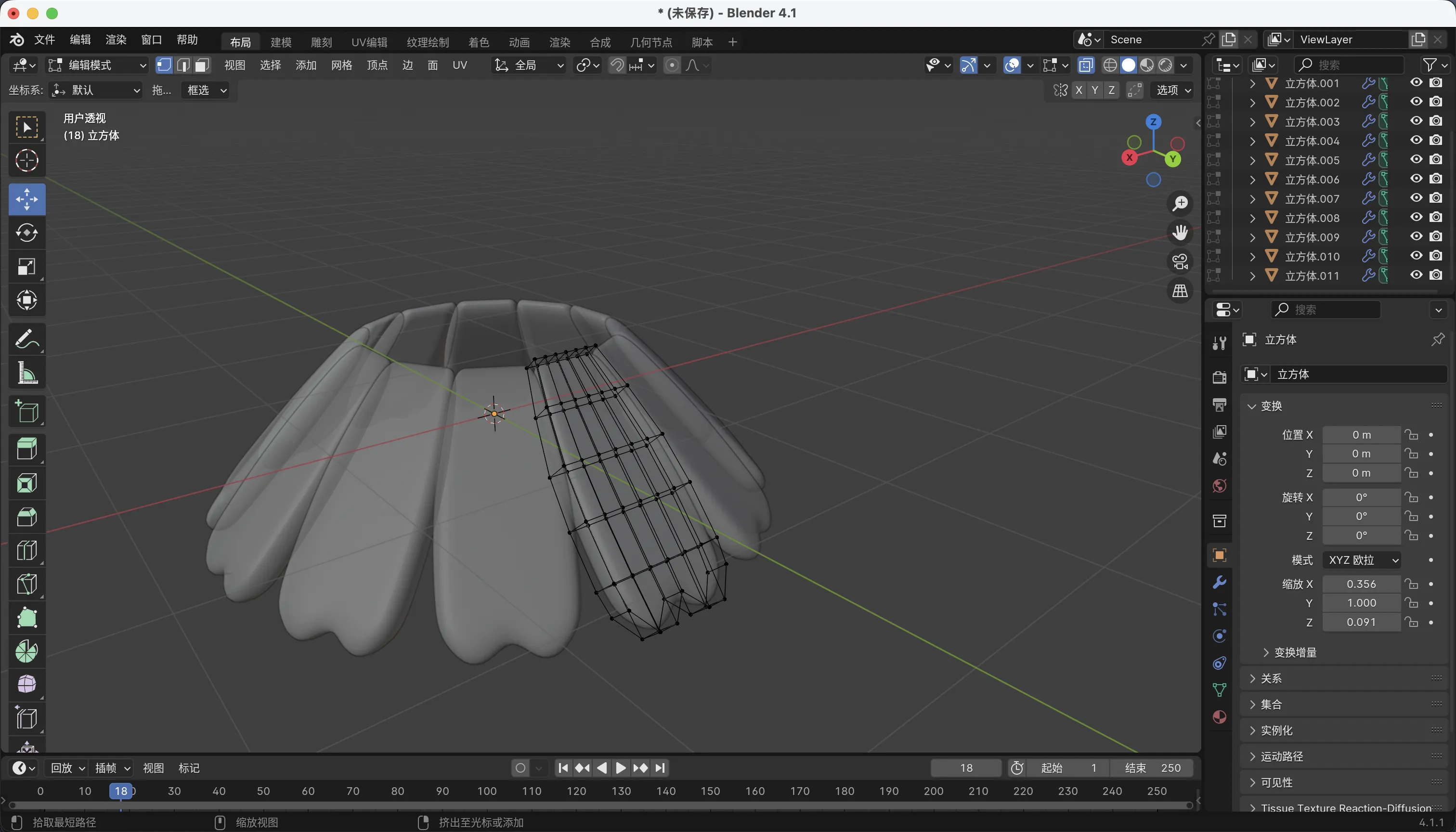
Task: Click the 缩放 X value field
Action: pyautogui.click(x=1361, y=584)
